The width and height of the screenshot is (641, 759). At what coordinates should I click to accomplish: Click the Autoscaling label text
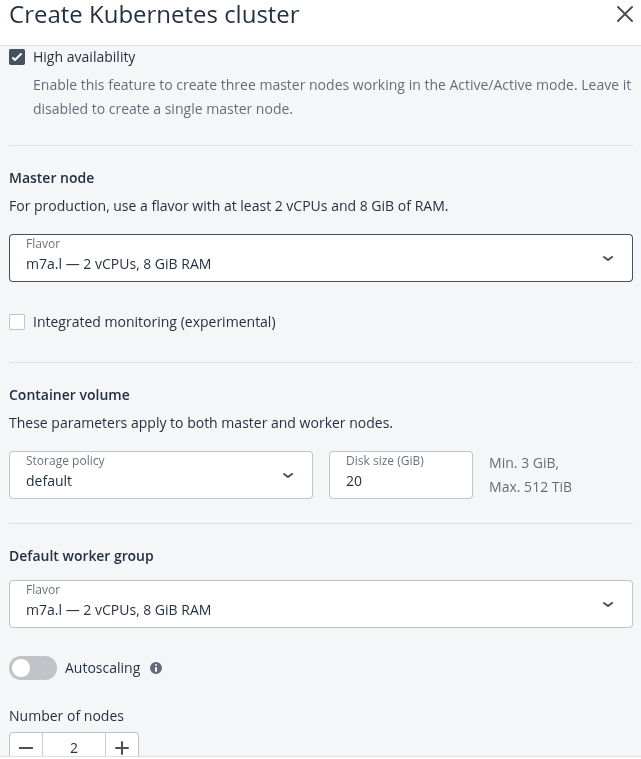point(103,668)
